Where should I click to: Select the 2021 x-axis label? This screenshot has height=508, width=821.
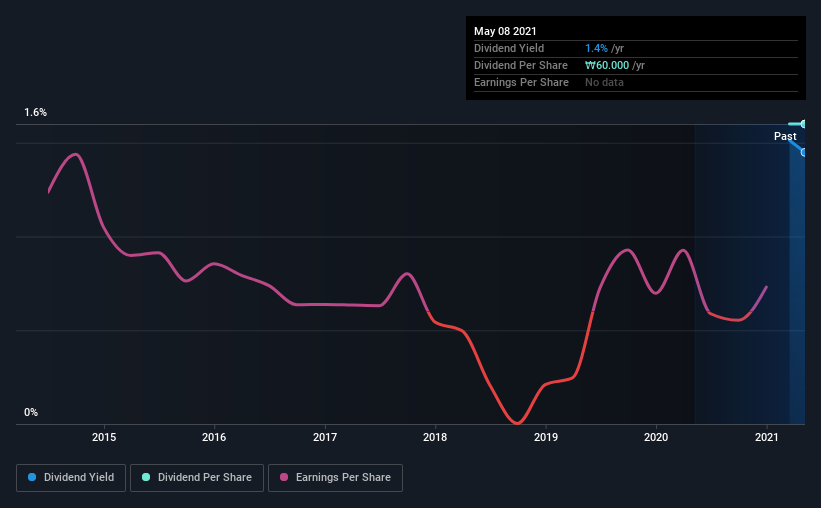coord(767,437)
